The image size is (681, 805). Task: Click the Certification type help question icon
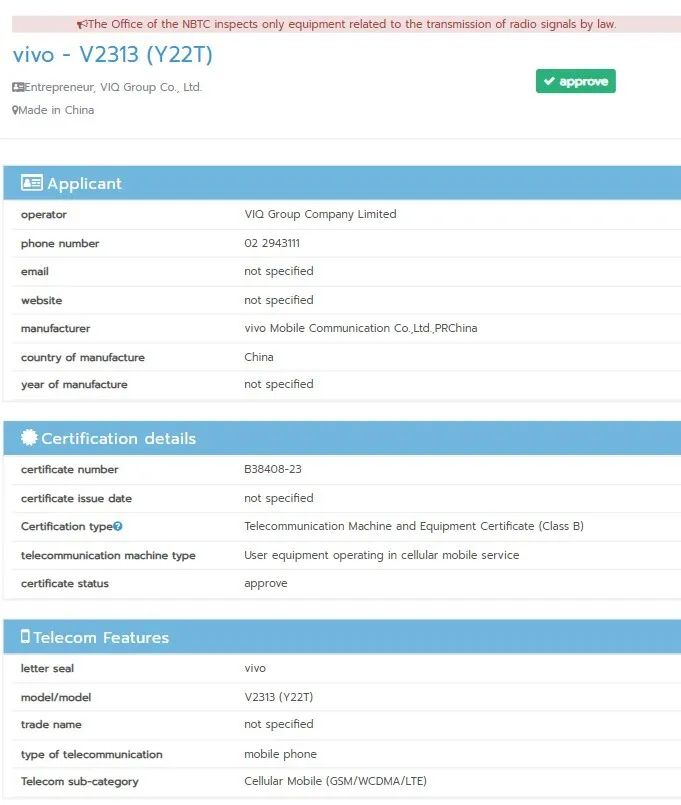click(x=118, y=526)
